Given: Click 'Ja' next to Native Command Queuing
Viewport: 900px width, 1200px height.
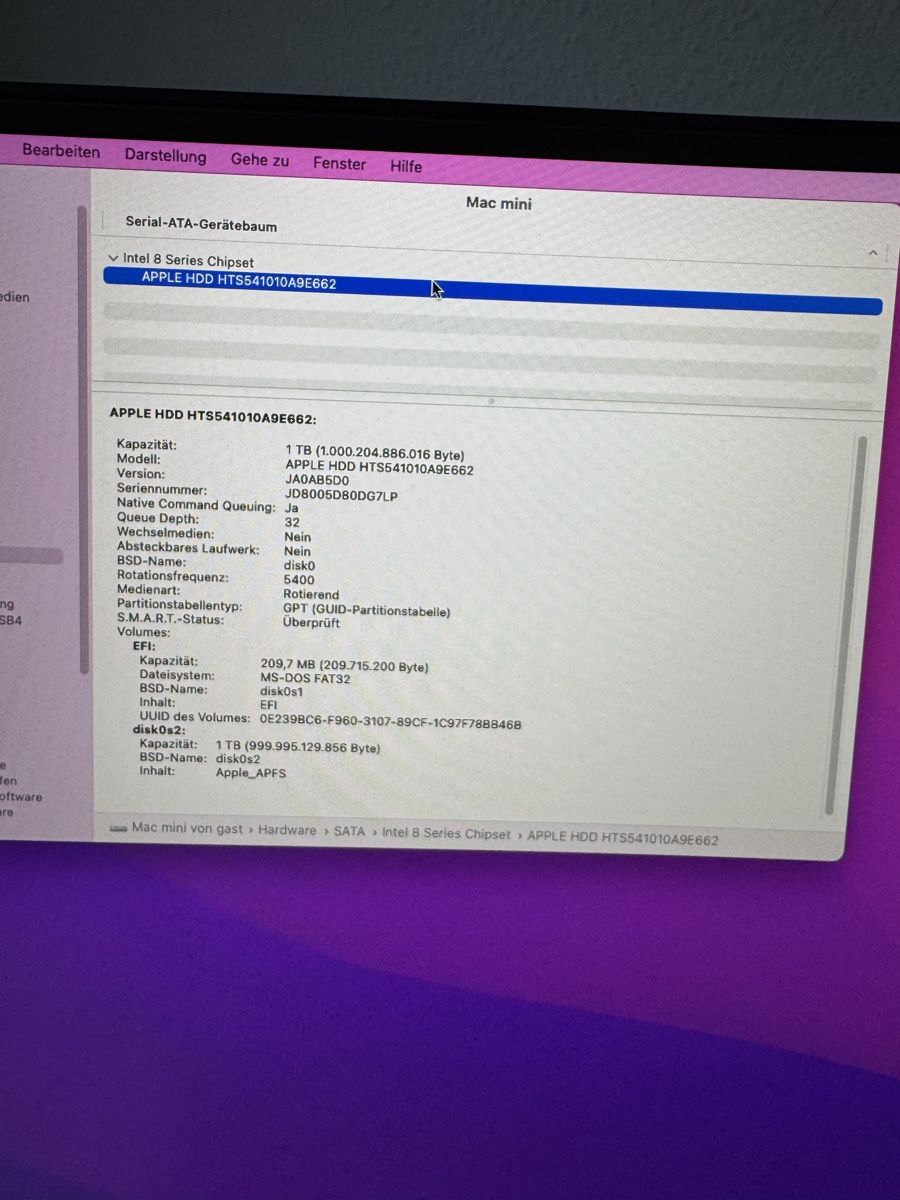Looking at the screenshot, I should tap(291, 508).
